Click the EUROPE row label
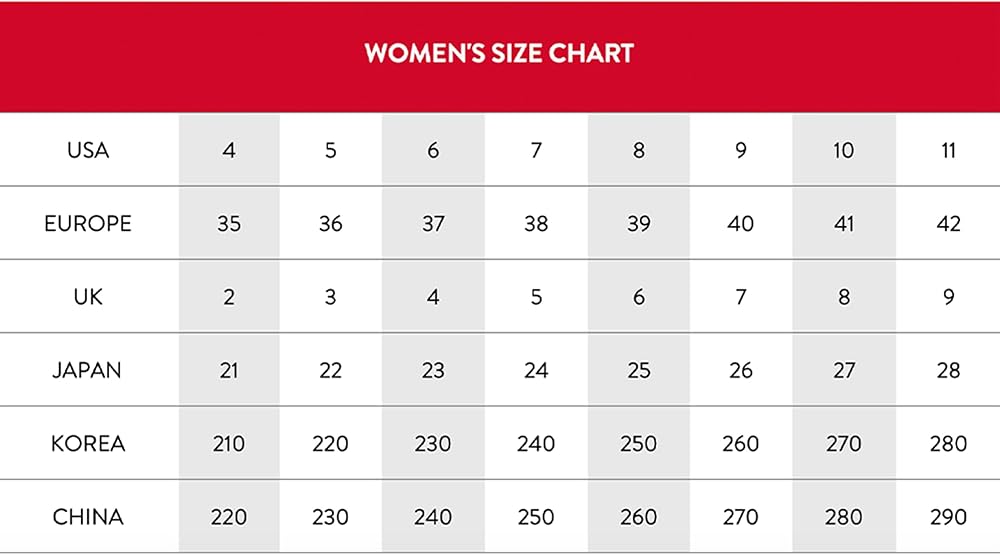Image resolution: width=1000 pixels, height=555 pixels. coord(88,224)
